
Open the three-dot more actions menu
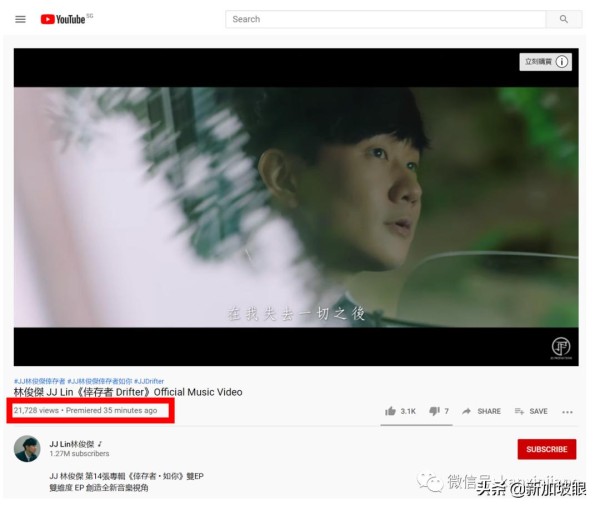[x=567, y=412]
